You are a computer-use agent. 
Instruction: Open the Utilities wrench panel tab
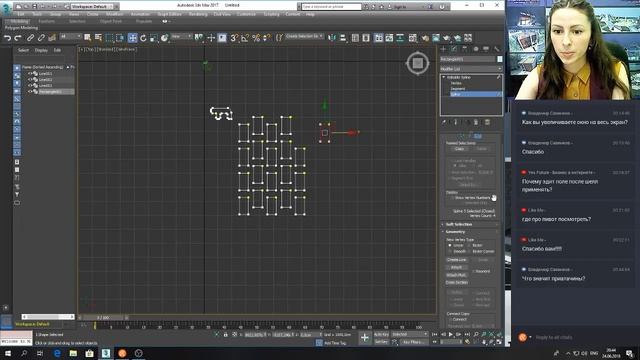(496, 49)
